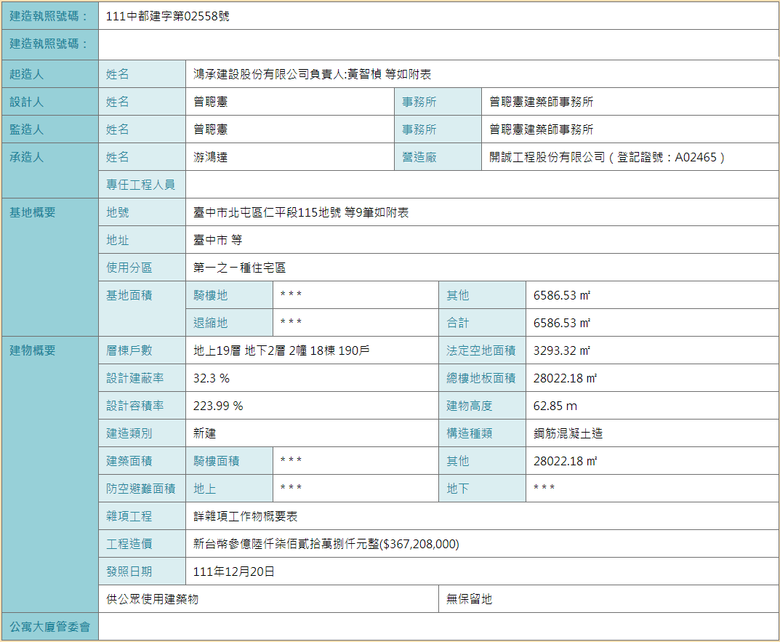Click the 騎樓地 label
The width and height of the screenshot is (780, 642).
210,295
